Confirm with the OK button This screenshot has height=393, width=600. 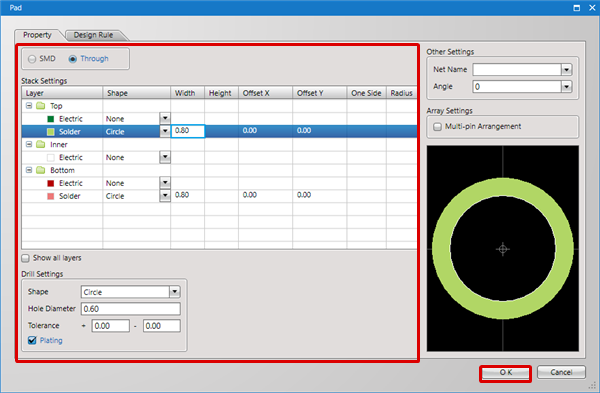(505, 372)
